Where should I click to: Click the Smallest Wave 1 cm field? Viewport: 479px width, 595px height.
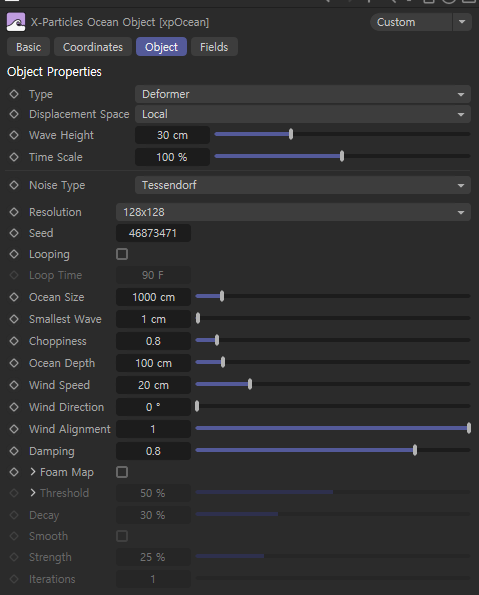[153, 319]
